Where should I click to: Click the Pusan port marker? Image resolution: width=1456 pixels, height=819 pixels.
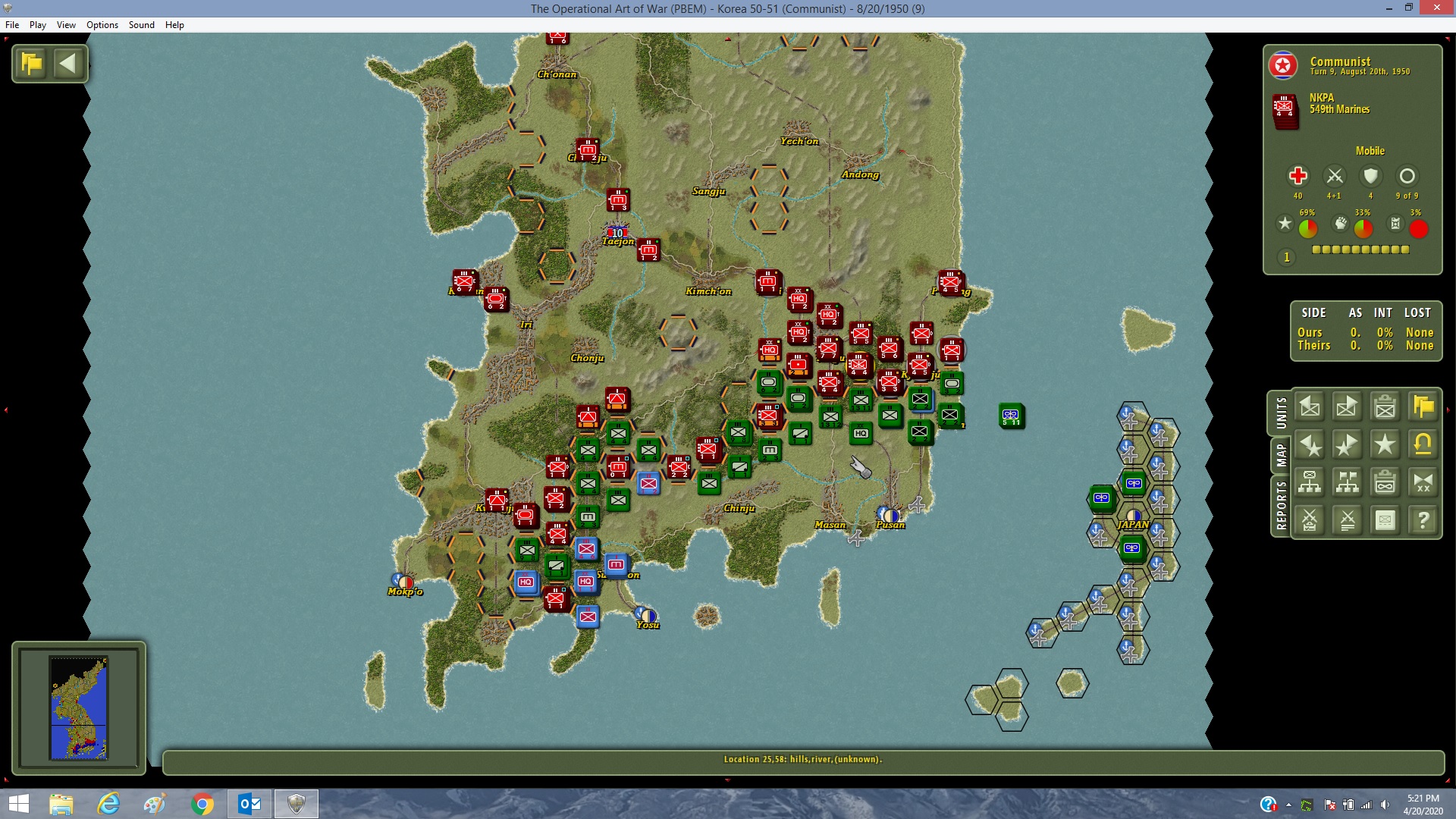tap(889, 515)
